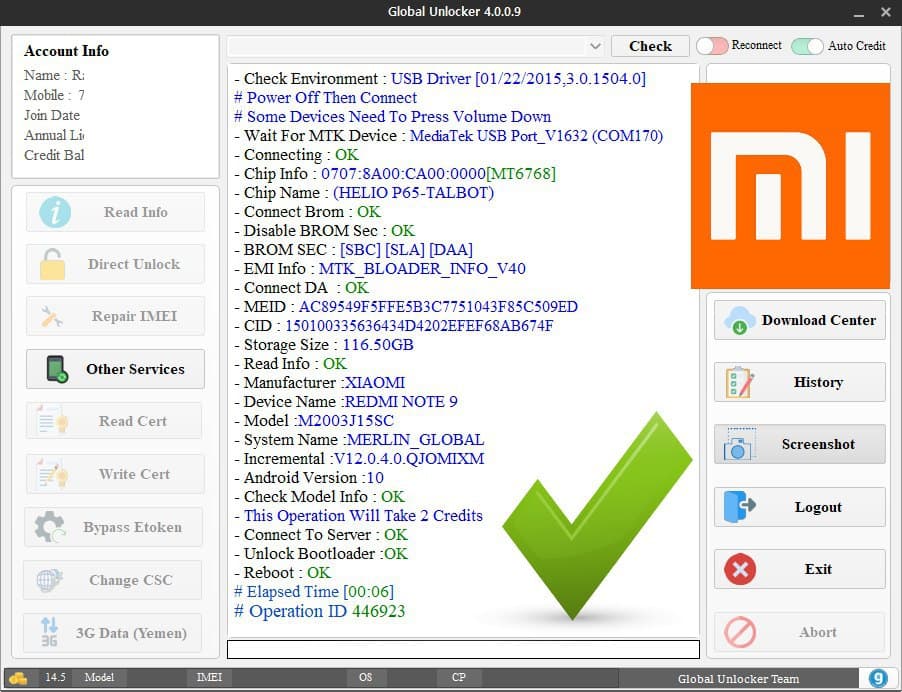Click the Abort prohibited-sign icon
Image resolution: width=902 pixels, height=692 pixels.
[x=740, y=632]
